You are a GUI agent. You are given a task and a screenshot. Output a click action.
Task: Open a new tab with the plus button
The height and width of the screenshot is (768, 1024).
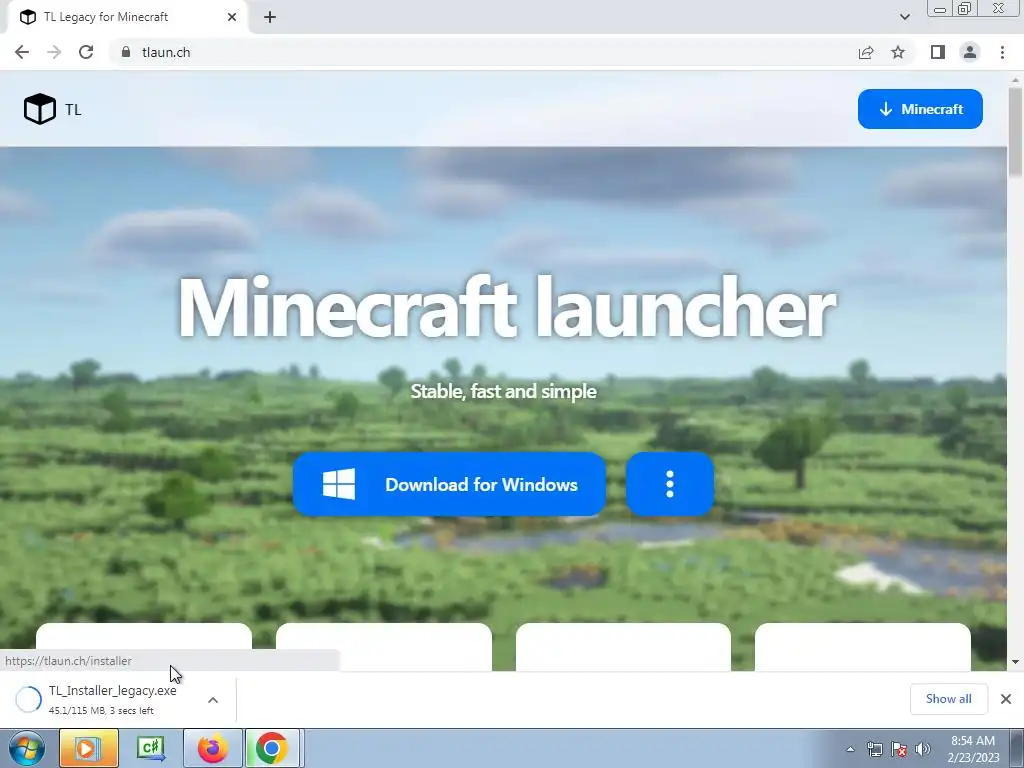[x=270, y=17]
